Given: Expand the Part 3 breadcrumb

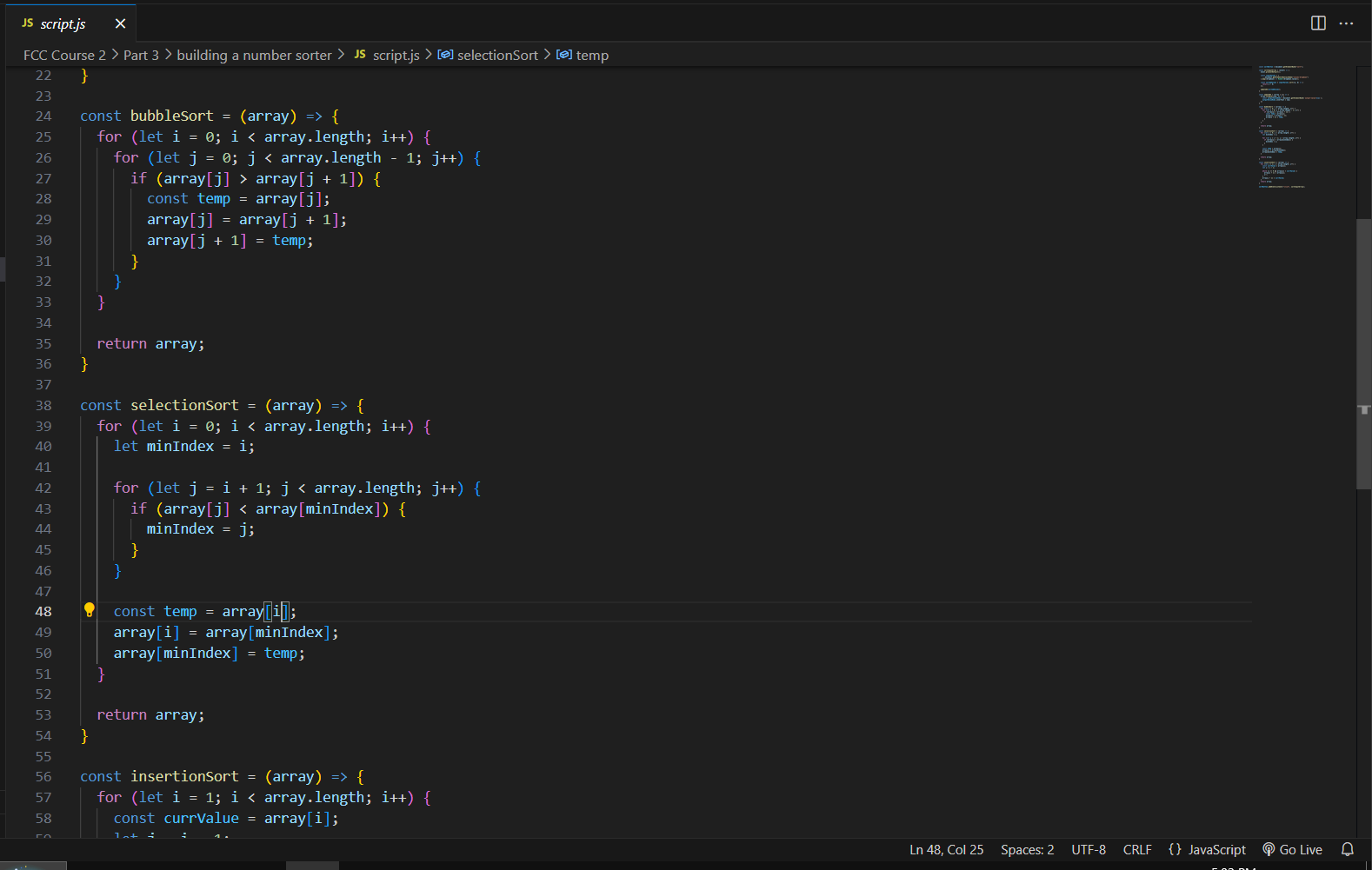Looking at the screenshot, I should 141,55.
